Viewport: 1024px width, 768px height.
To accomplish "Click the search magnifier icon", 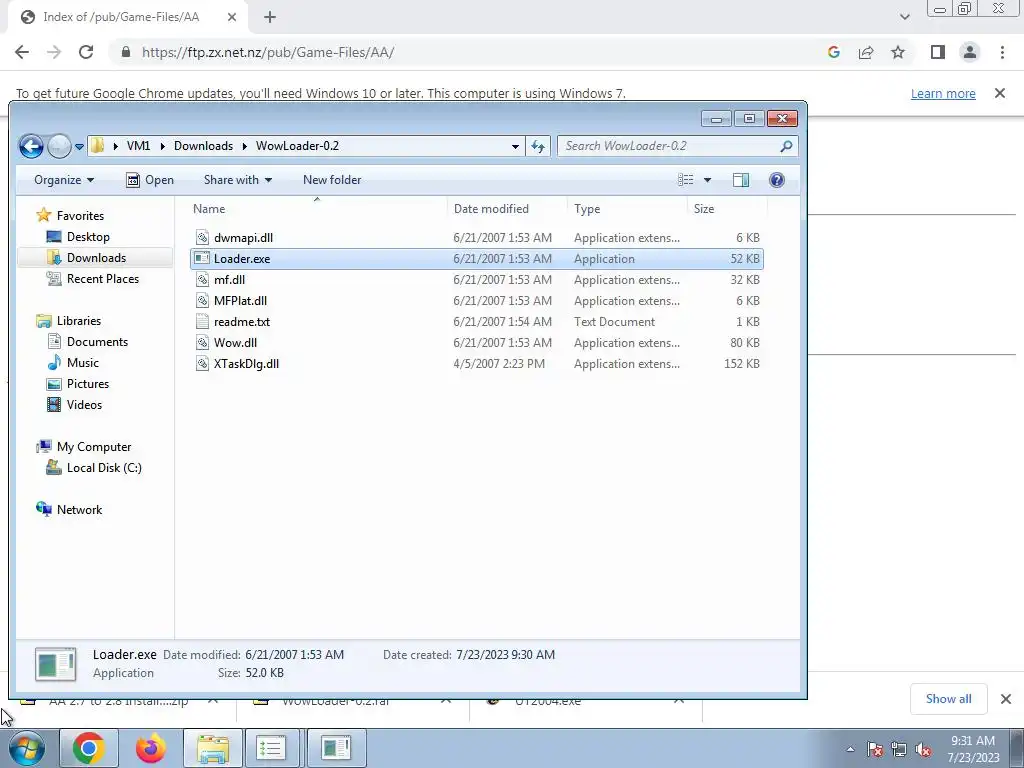I will click(x=786, y=146).
